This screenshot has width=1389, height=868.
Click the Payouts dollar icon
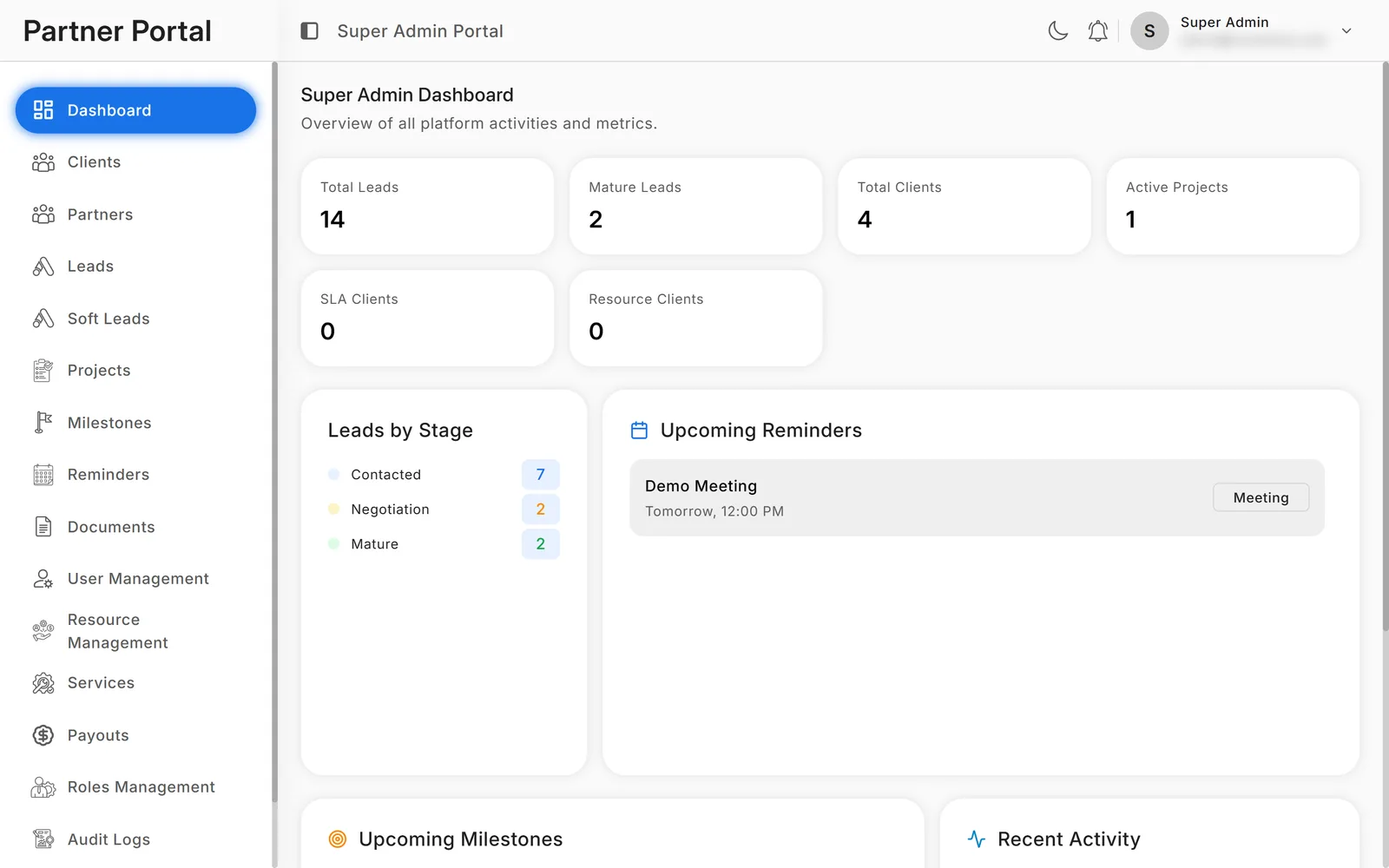[43, 735]
